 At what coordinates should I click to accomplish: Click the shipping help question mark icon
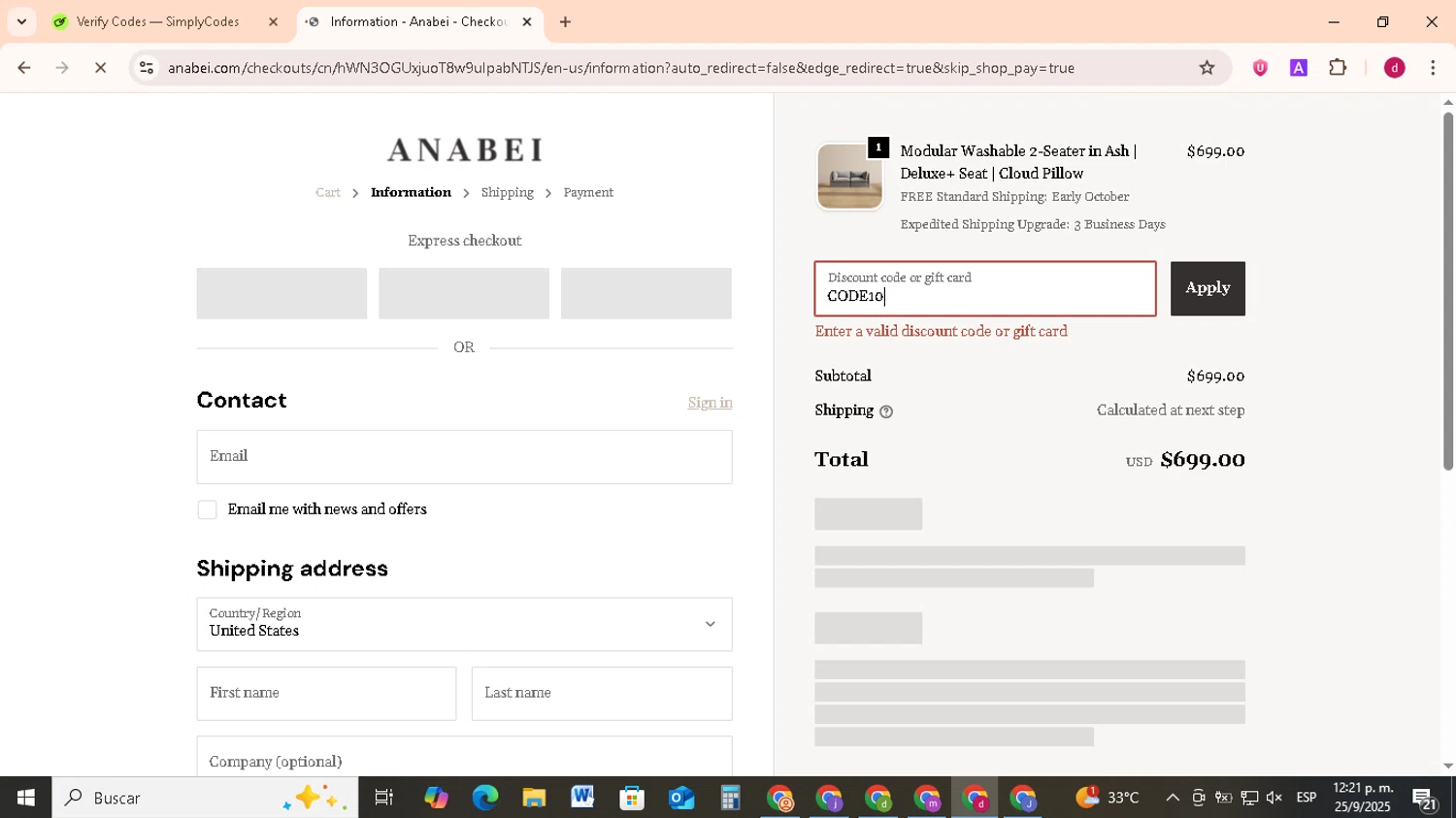coord(885,411)
